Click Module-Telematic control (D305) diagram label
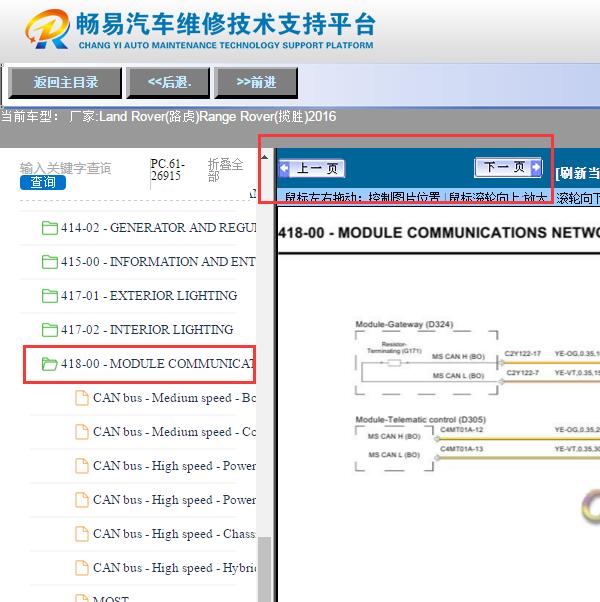 (421, 420)
